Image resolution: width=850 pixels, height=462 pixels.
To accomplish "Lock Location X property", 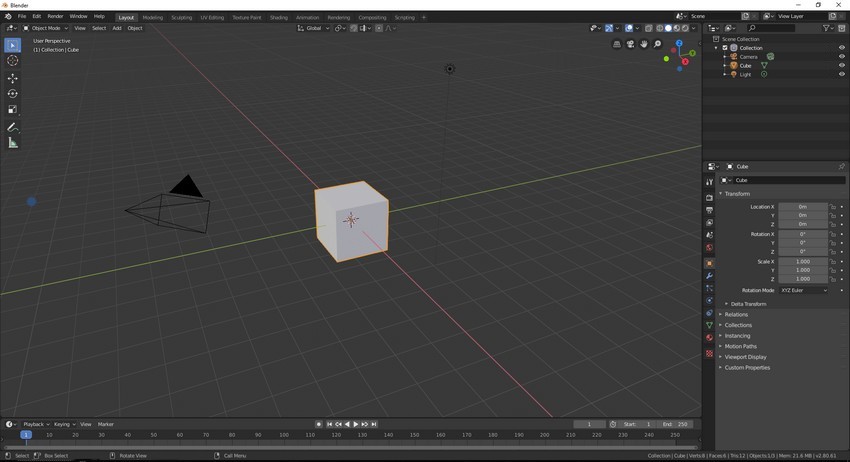I will pos(833,207).
